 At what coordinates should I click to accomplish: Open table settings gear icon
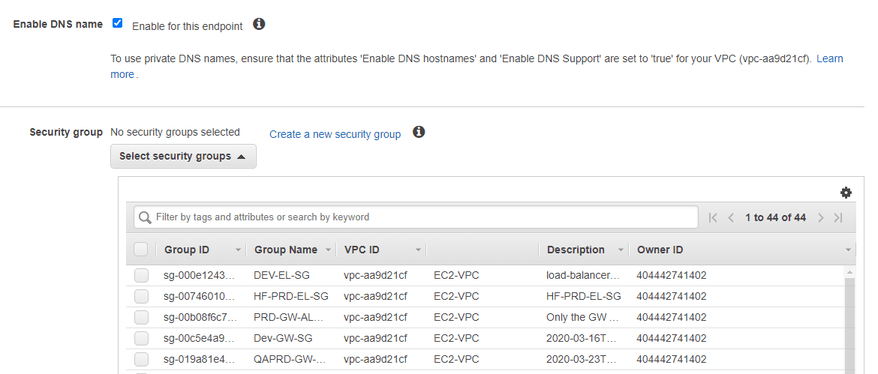pos(846,193)
